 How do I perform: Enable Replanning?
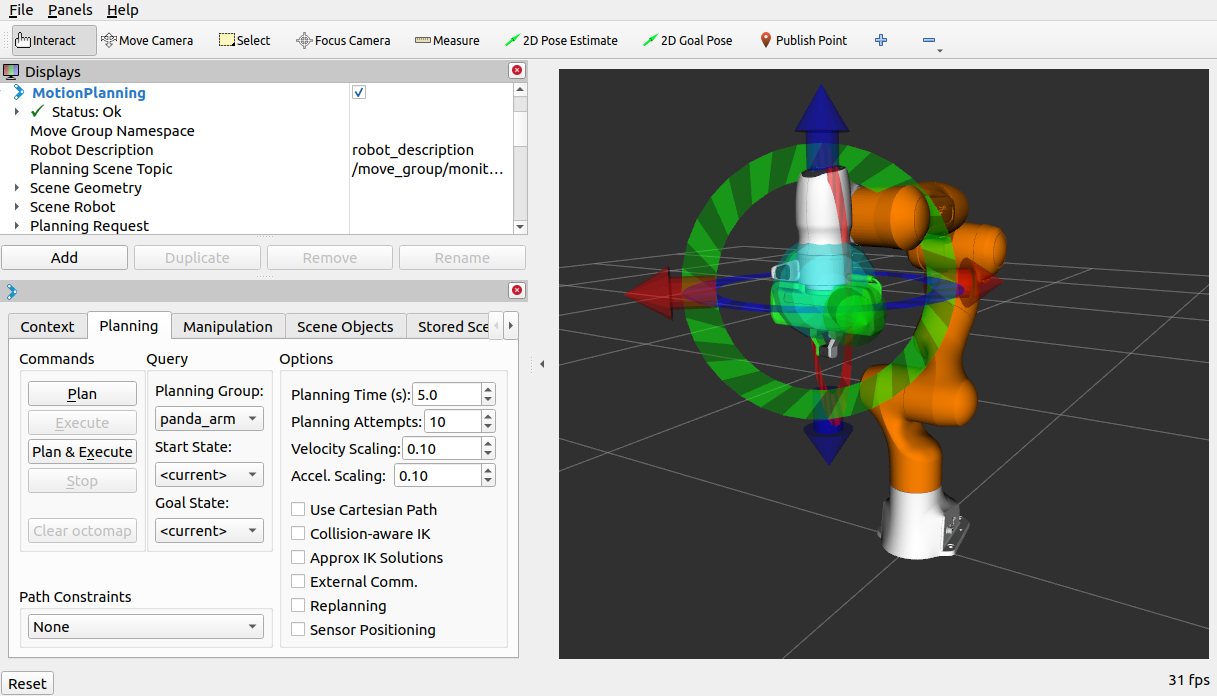(297, 605)
